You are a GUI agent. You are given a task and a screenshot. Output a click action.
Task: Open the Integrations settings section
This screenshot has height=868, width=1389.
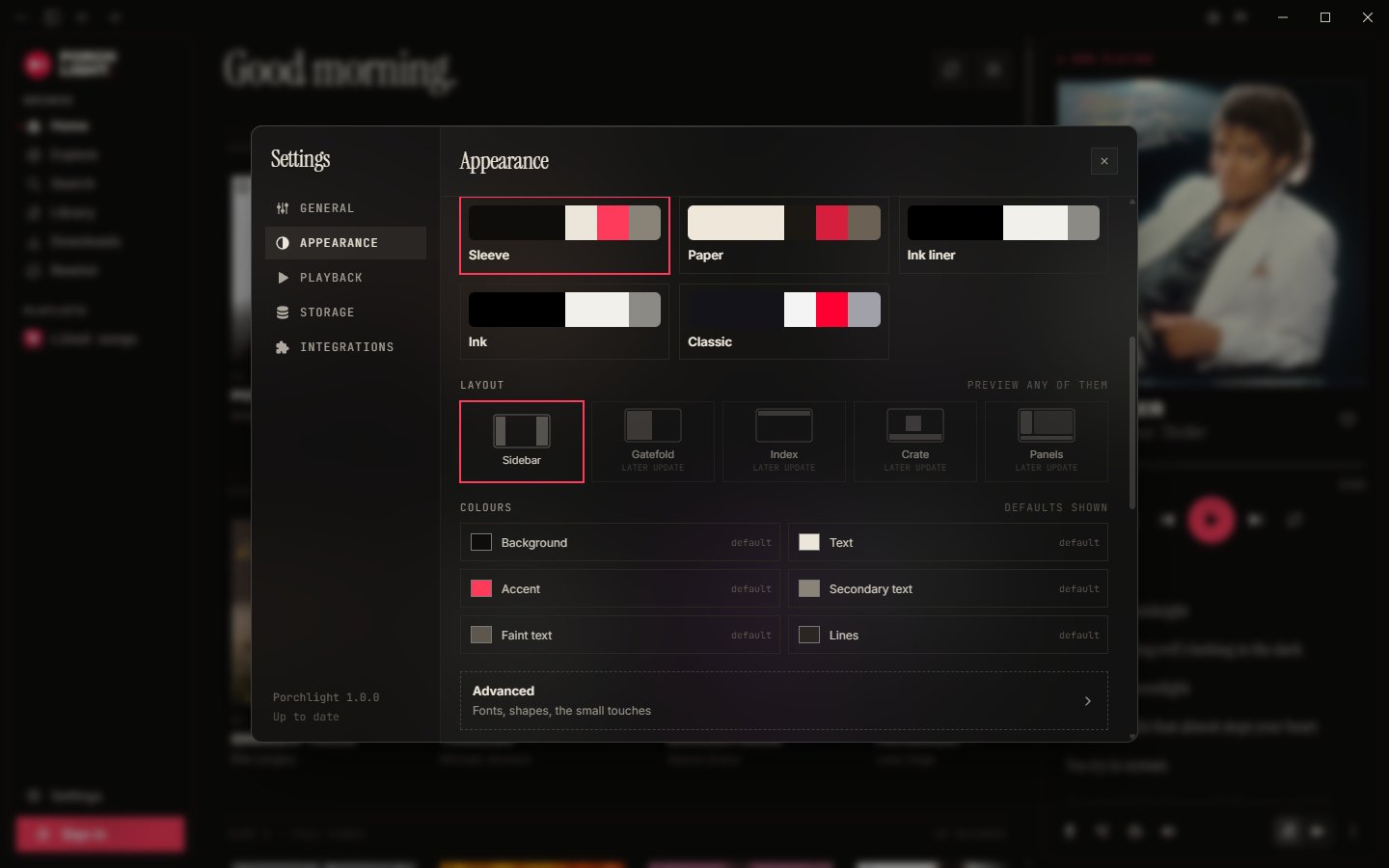coord(345,347)
